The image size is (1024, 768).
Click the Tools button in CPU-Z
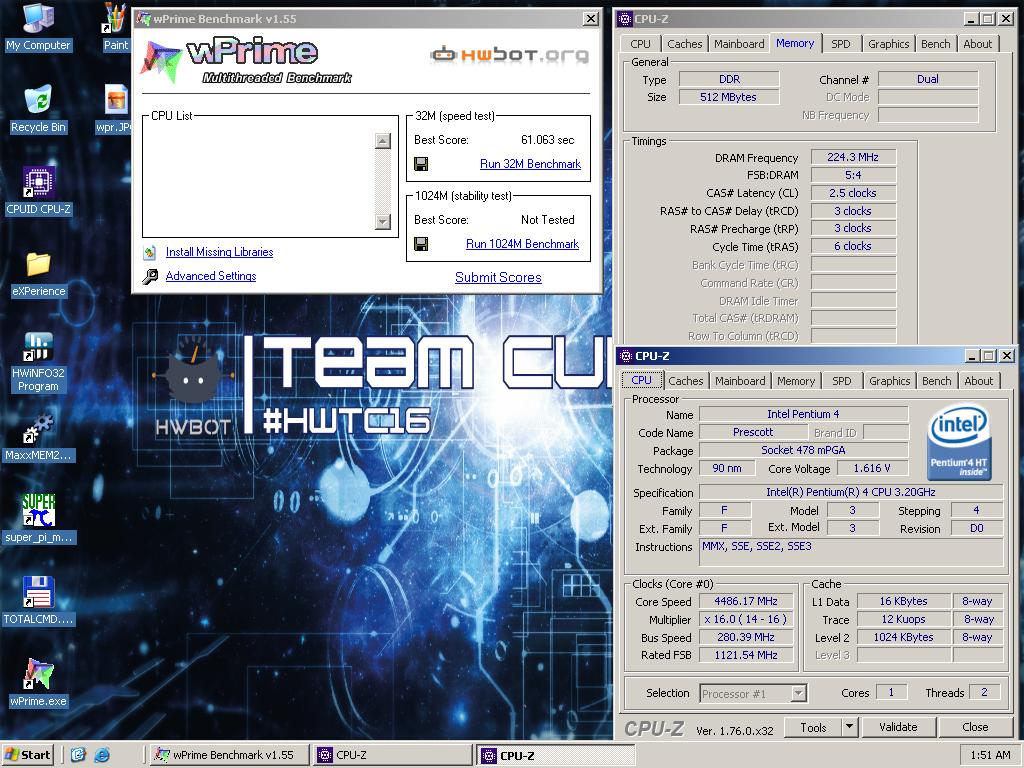pyautogui.click(x=813, y=728)
